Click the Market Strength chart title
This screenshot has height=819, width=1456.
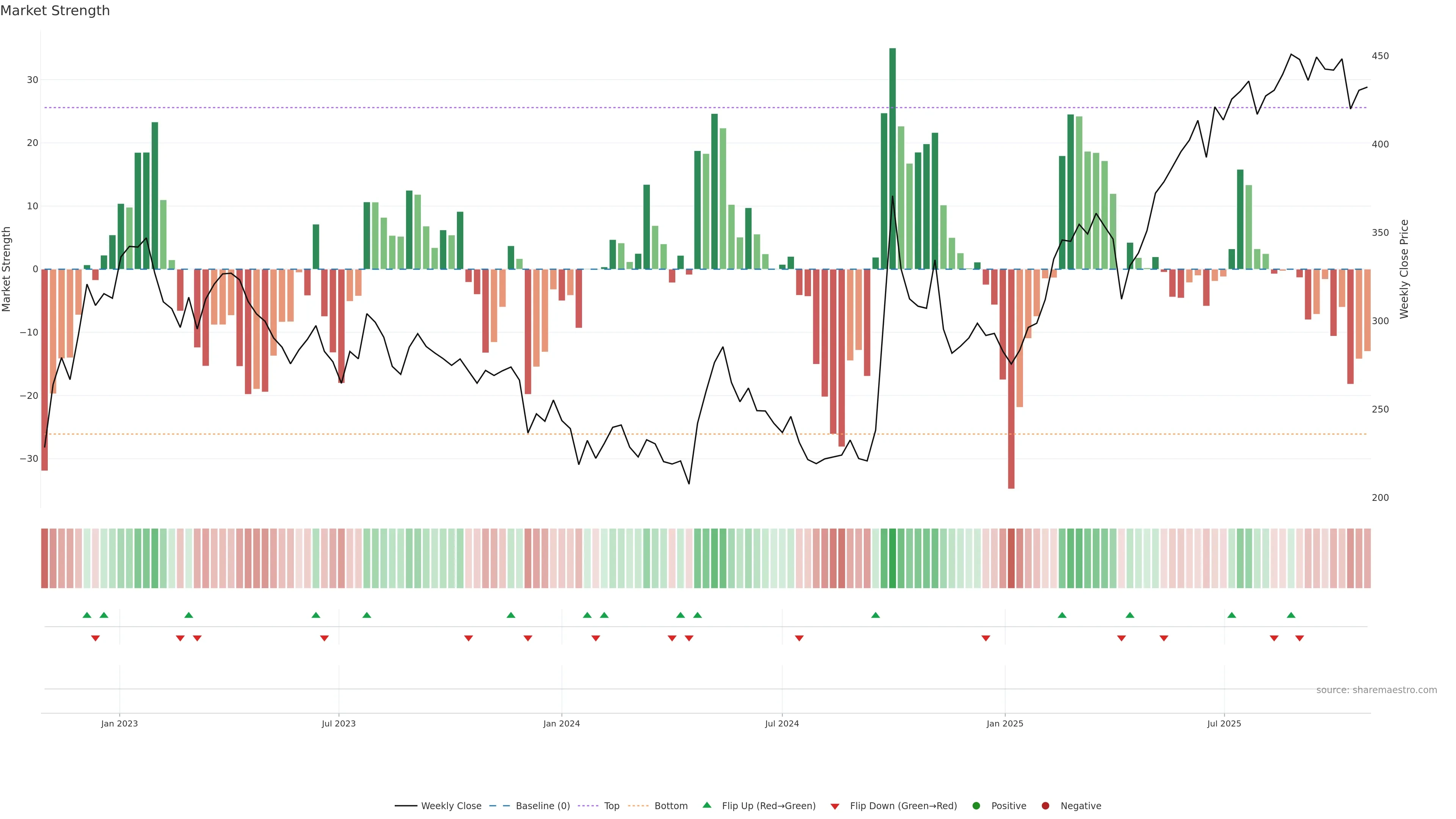click(55, 11)
